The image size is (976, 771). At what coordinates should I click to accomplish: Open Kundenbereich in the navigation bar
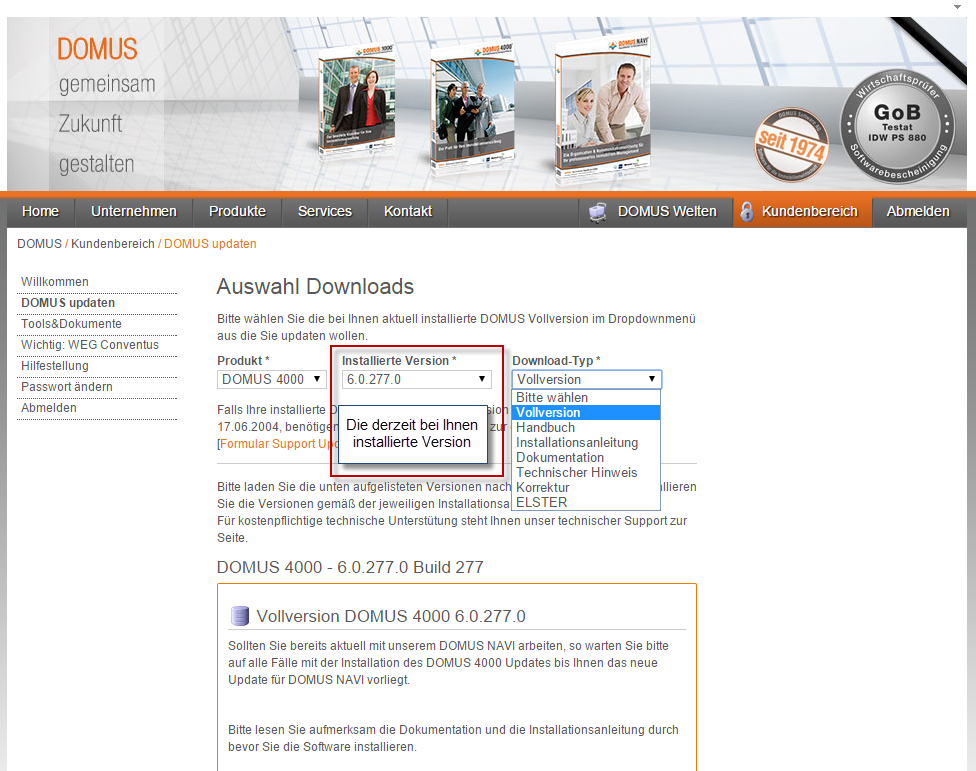coord(803,212)
